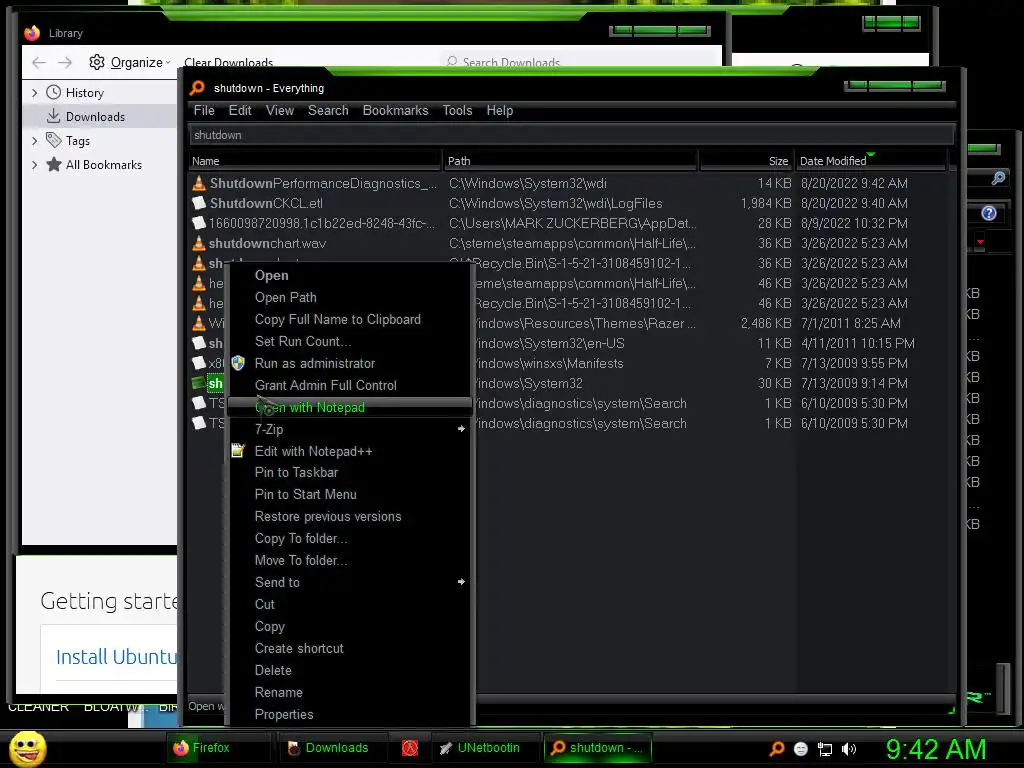Choose Restore previous versions

coord(349,517)
